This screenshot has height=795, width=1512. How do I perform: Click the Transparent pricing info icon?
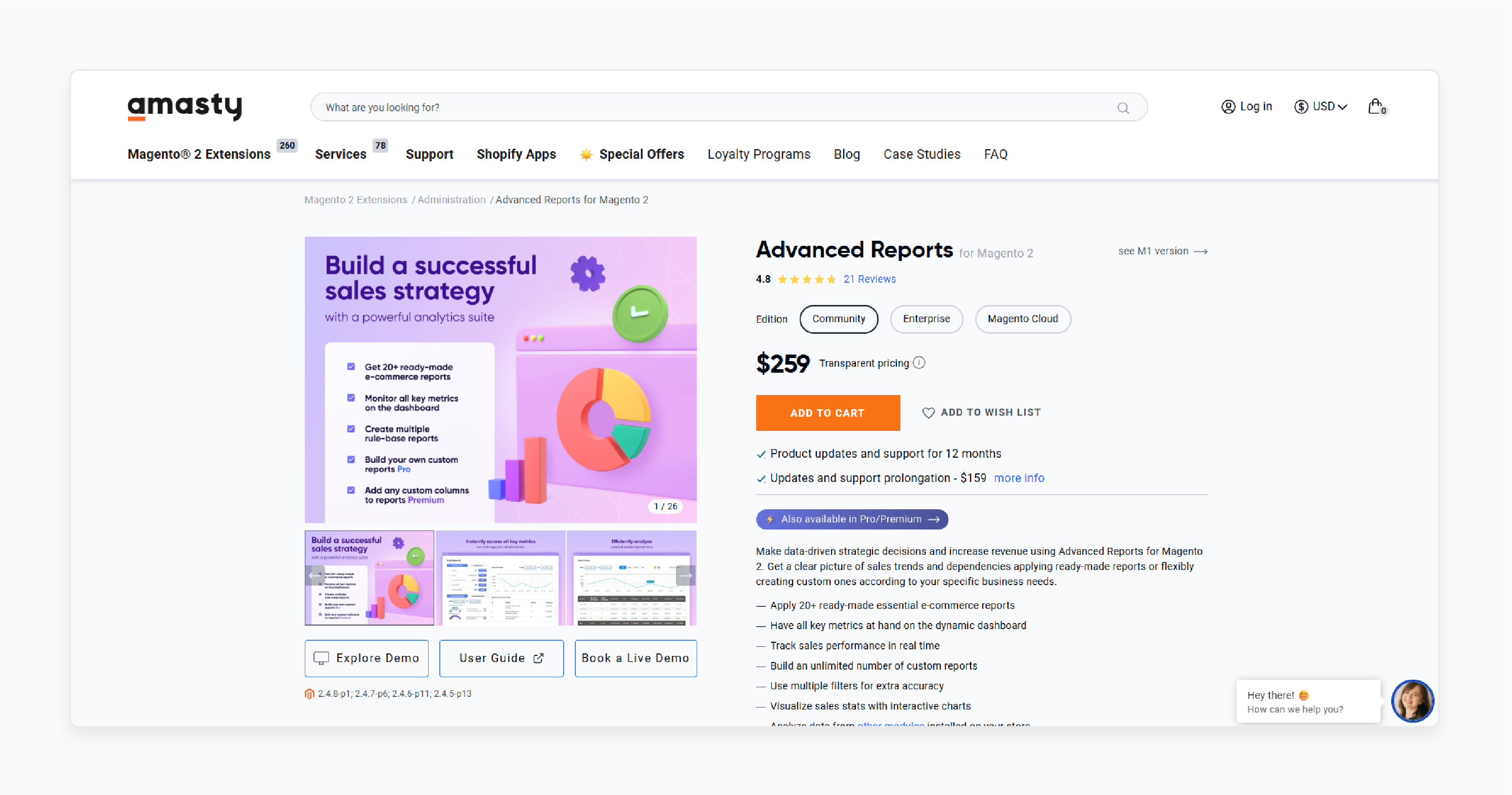click(919, 363)
